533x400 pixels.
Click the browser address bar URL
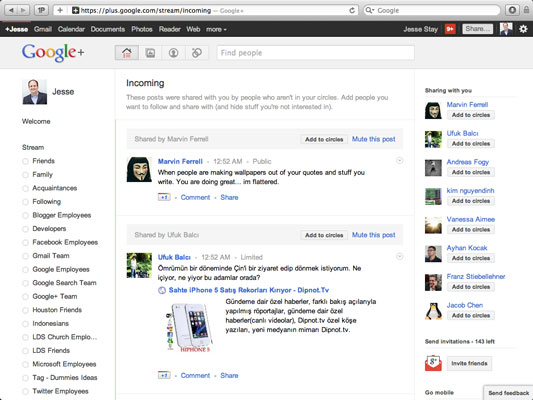[146, 11]
